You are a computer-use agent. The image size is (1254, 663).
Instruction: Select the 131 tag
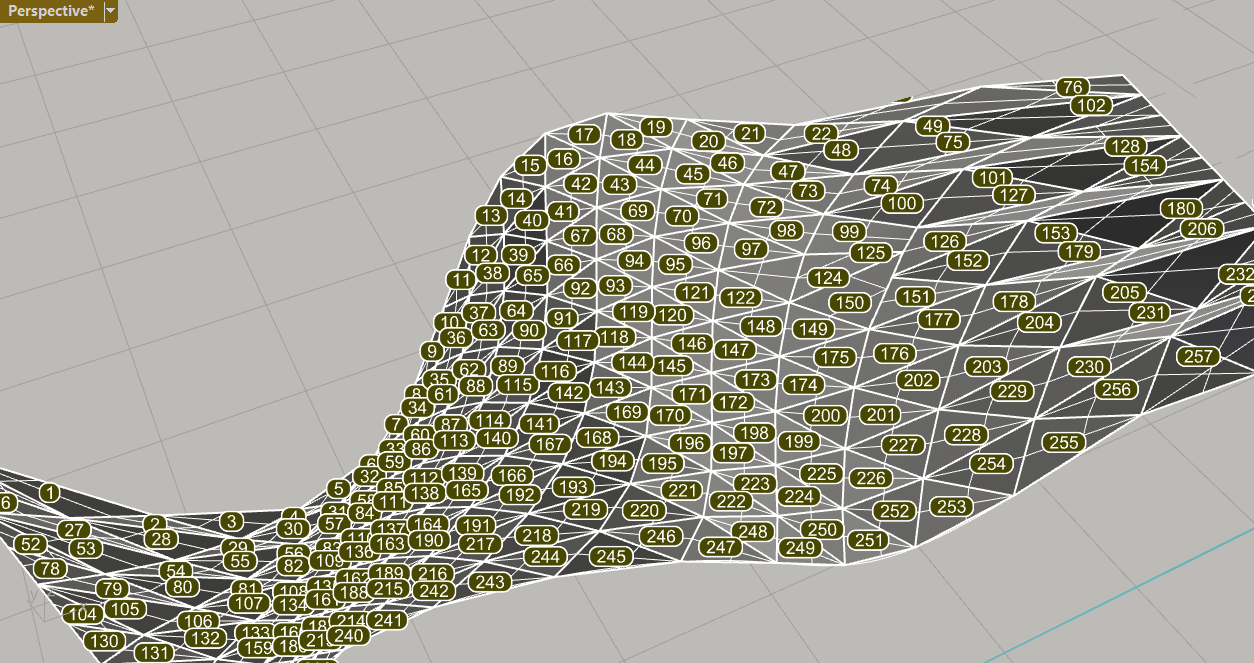[155, 653]
